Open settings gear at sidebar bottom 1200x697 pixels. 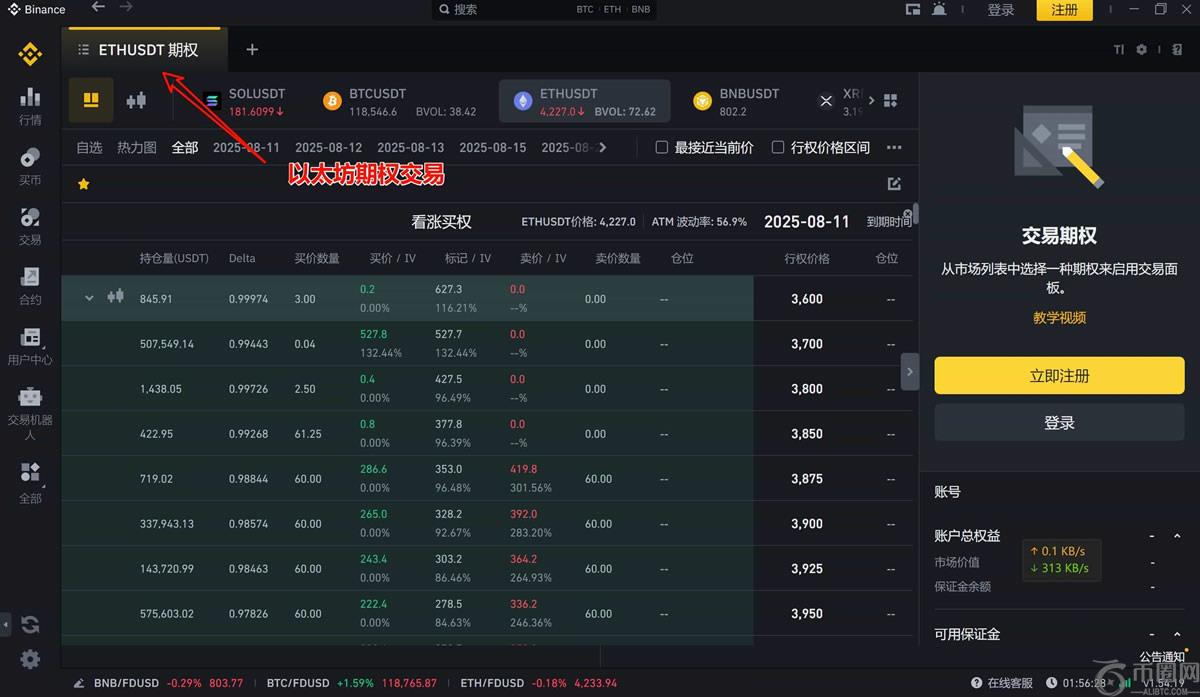click(x=30, y=659)
